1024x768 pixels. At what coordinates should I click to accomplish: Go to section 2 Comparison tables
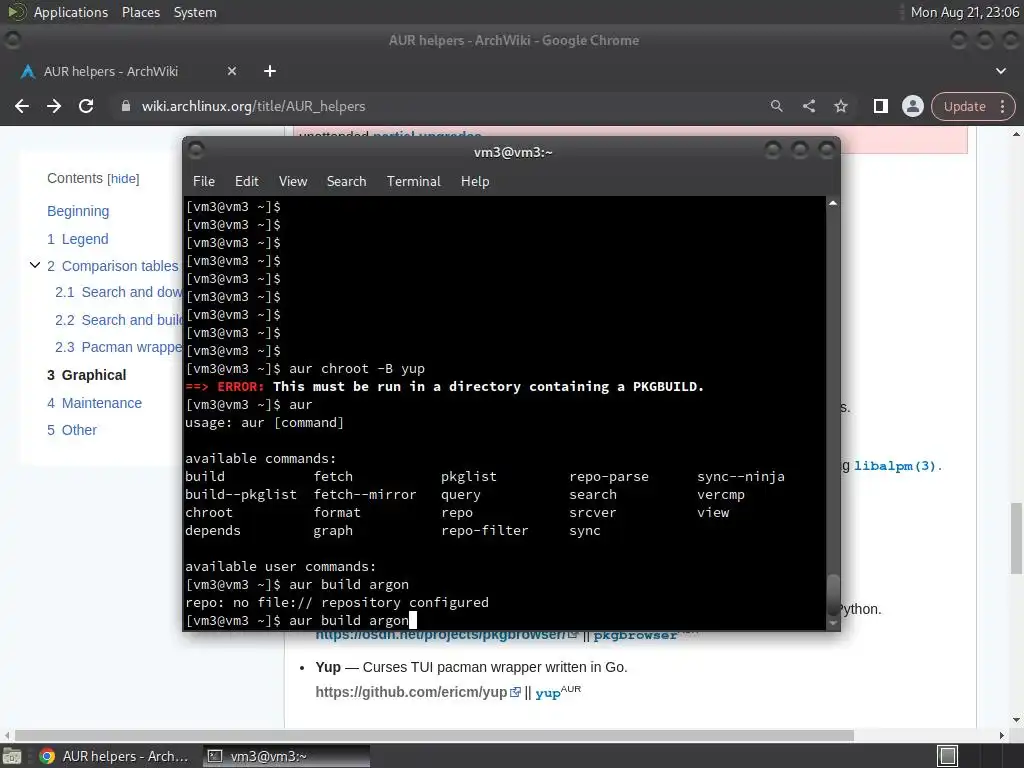click(112, 266)
